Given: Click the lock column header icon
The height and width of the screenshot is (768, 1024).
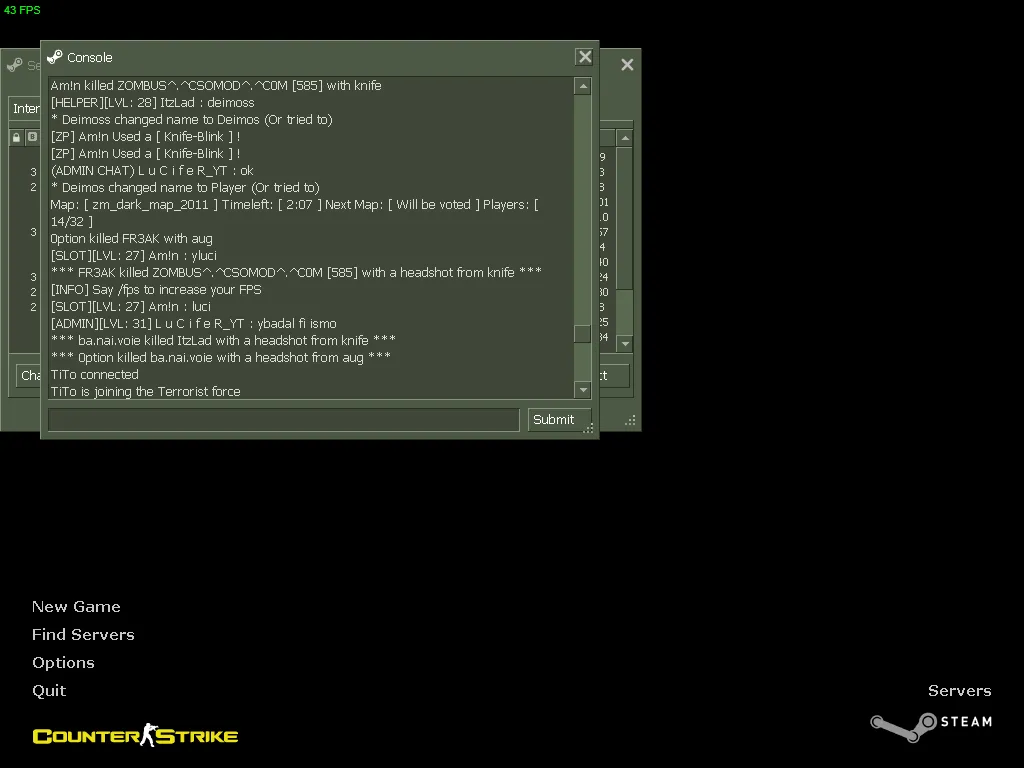Looking at the screenshot, I should coord(16,137).
